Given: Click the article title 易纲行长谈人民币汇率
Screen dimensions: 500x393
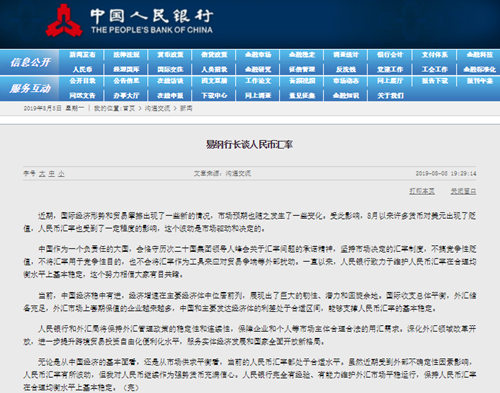Looking at the screenshot, I should pos(249,145).
